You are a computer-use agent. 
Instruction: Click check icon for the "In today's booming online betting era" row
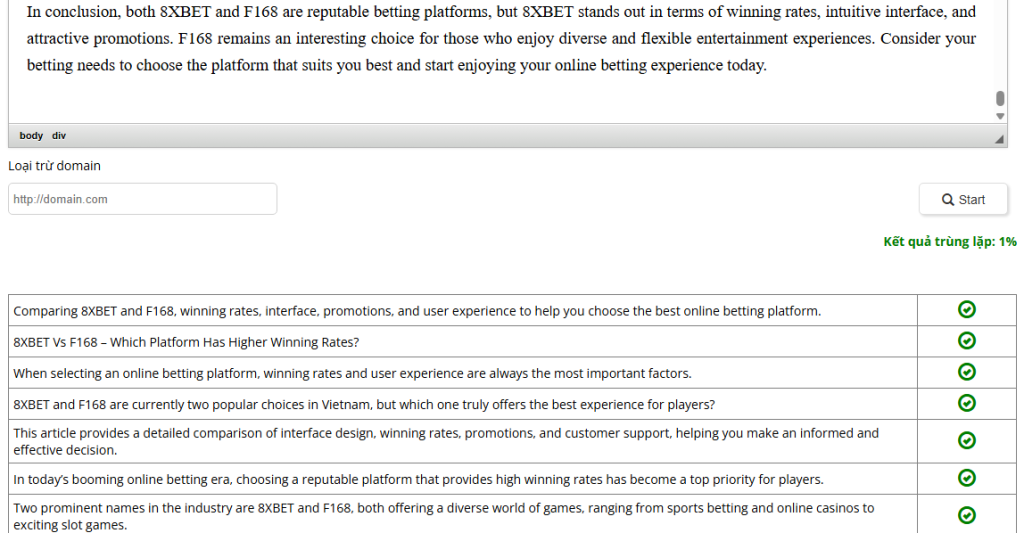tap(966, 478)
